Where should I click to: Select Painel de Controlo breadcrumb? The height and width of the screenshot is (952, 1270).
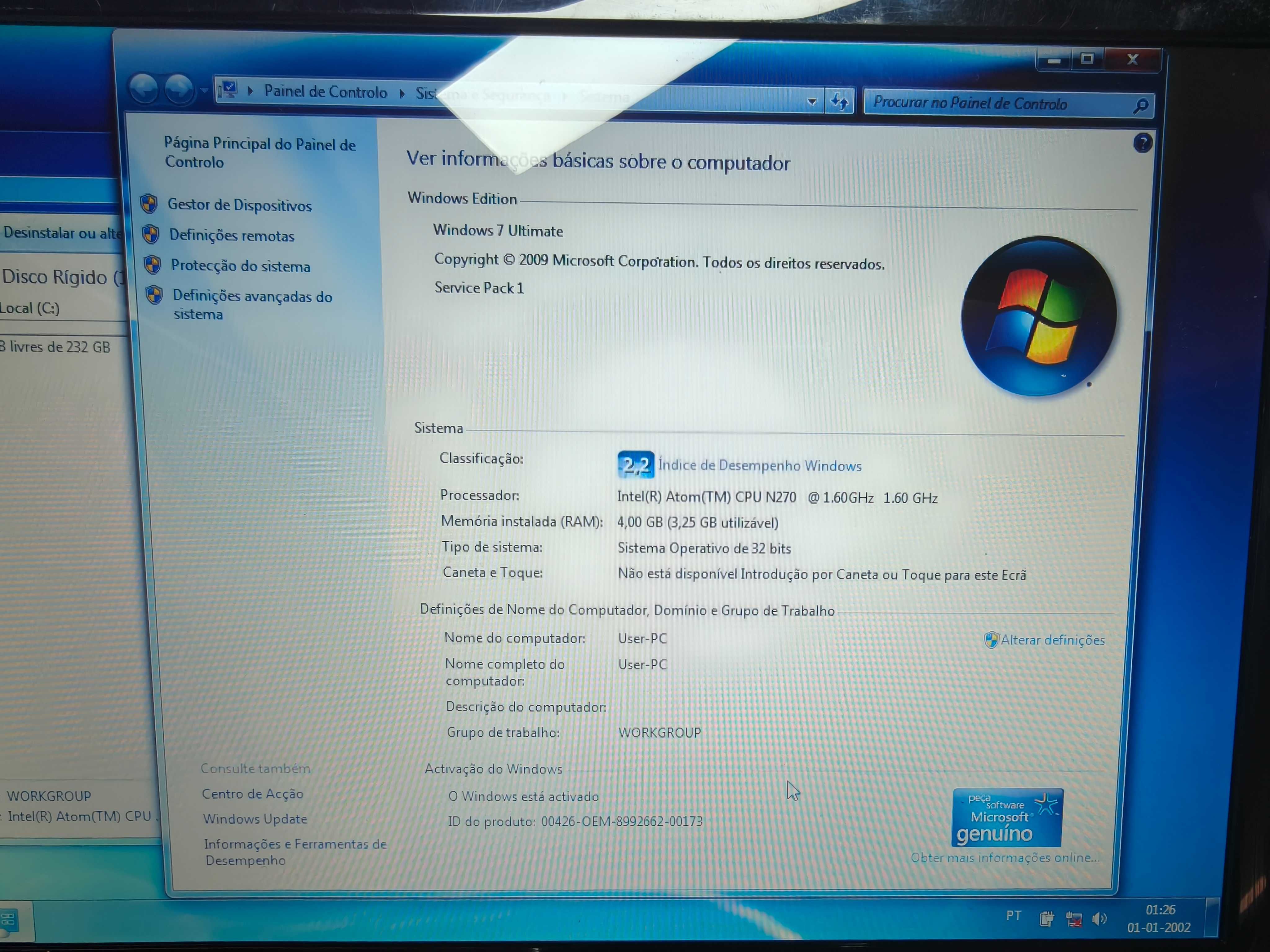(x=326, y=92)
